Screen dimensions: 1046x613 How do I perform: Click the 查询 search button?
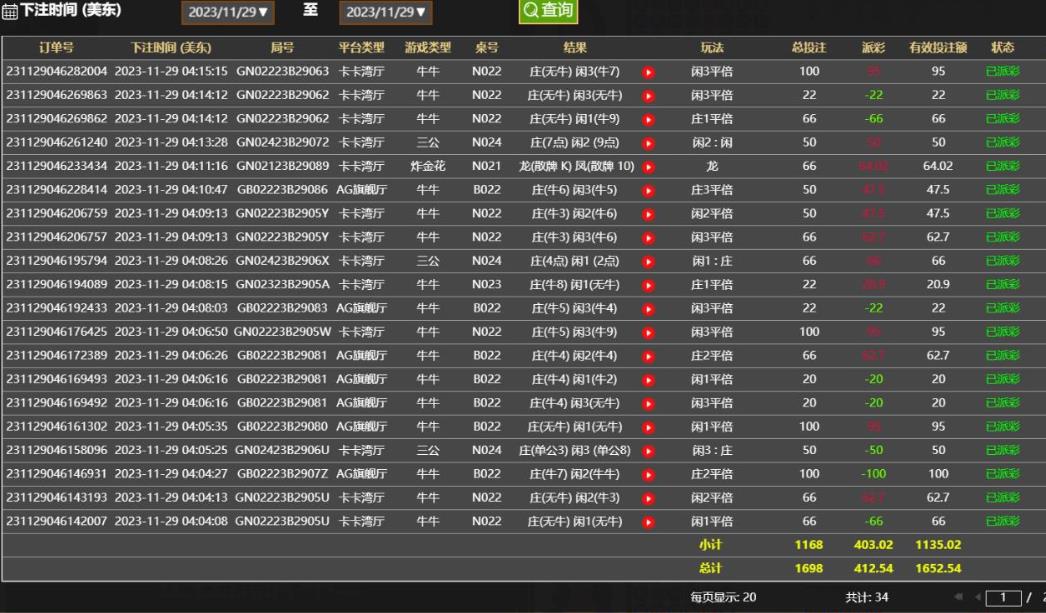(548, 11)
